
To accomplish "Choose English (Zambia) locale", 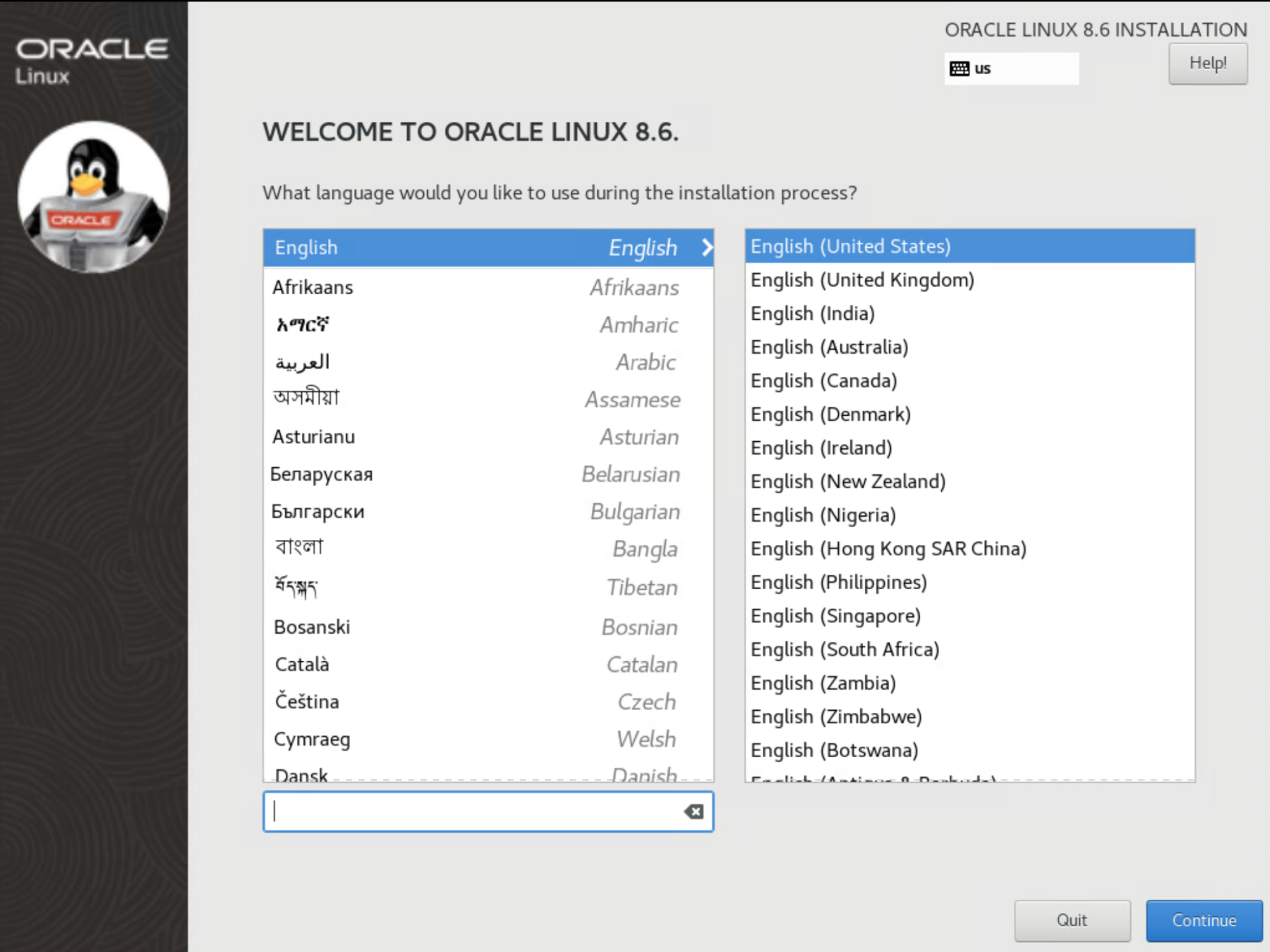I will (x=970, y=683).
